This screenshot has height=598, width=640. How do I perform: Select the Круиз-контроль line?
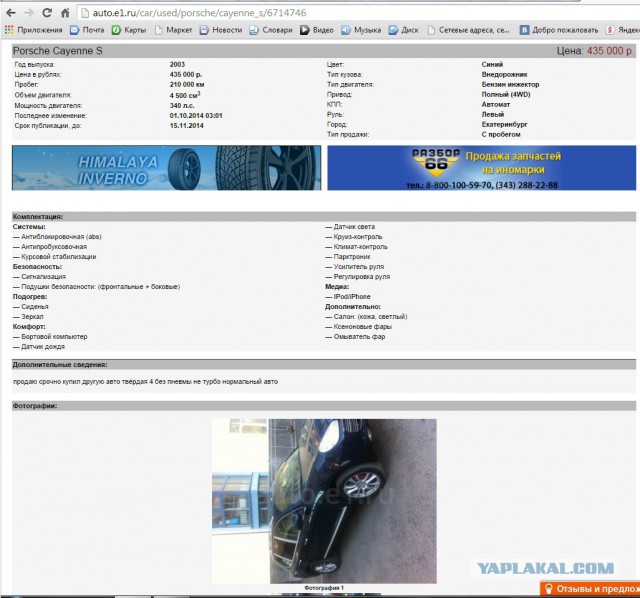(354, 237)
